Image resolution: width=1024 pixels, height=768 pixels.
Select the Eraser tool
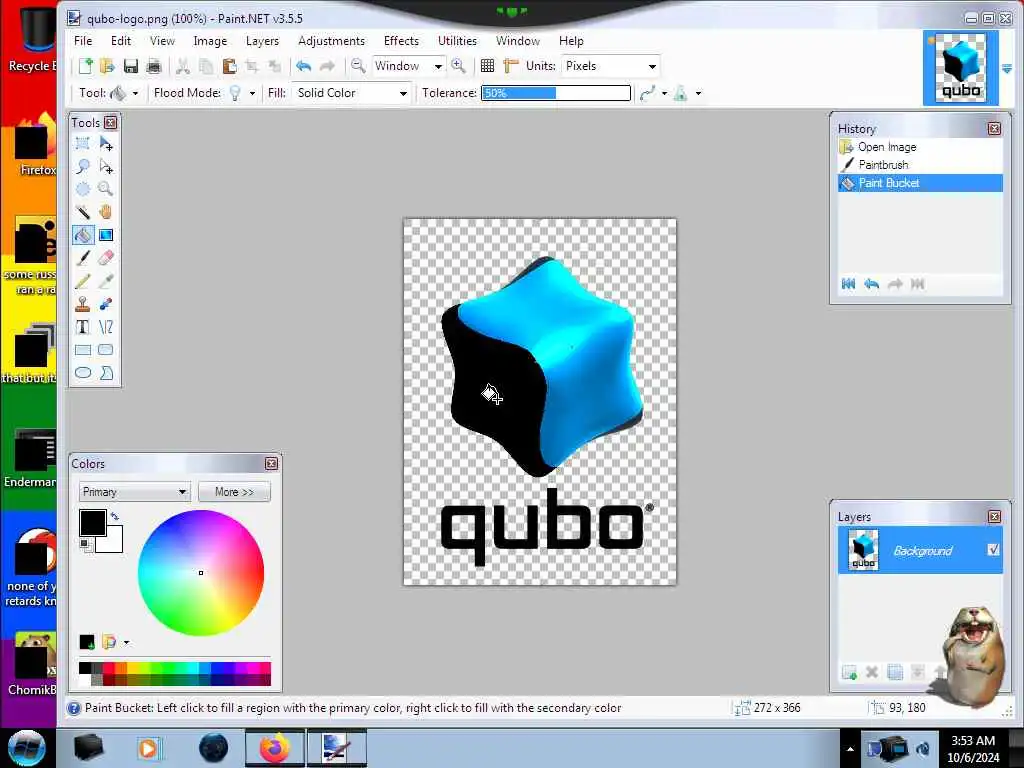click(x=106, y=258)
